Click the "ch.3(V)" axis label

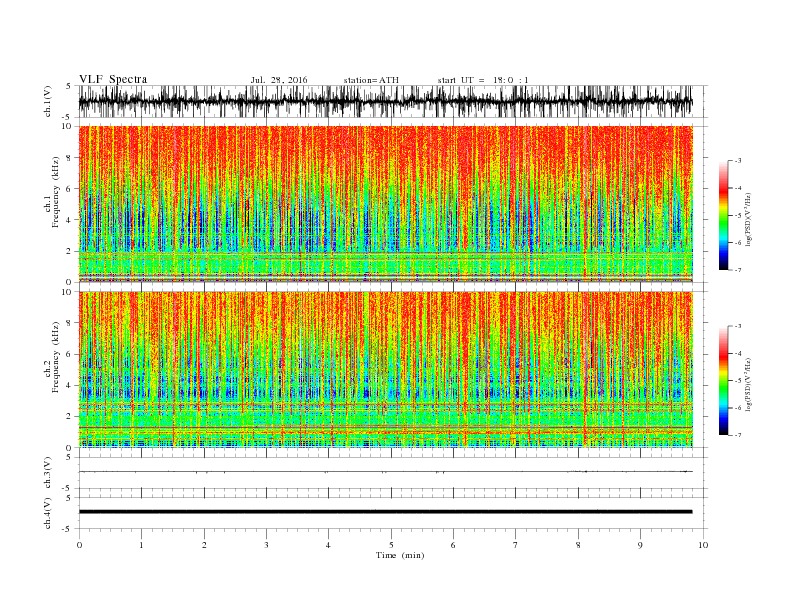pyautogui.click(x=48, y=472)
